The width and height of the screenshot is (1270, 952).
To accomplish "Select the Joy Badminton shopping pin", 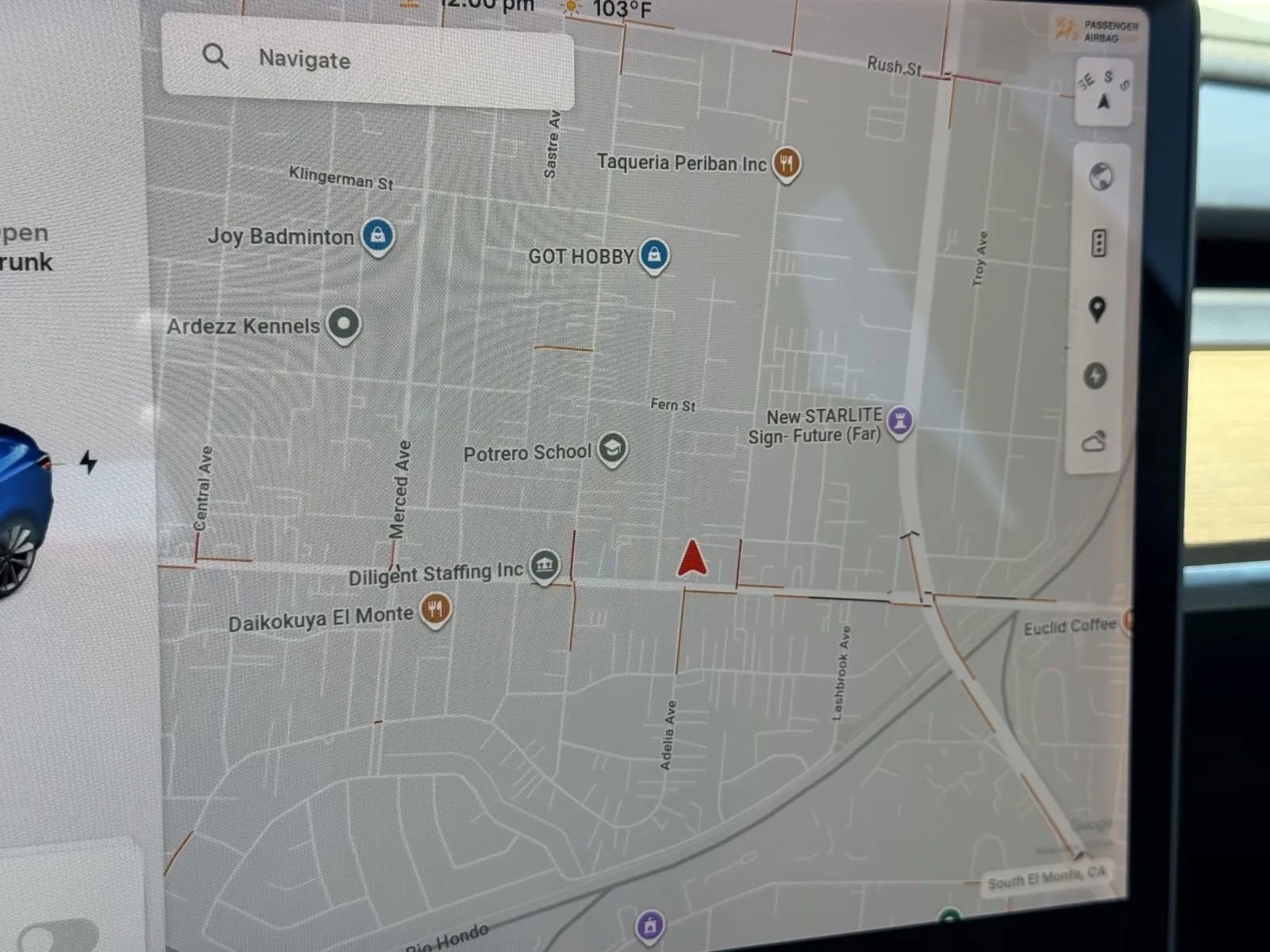I will (378, 236).
